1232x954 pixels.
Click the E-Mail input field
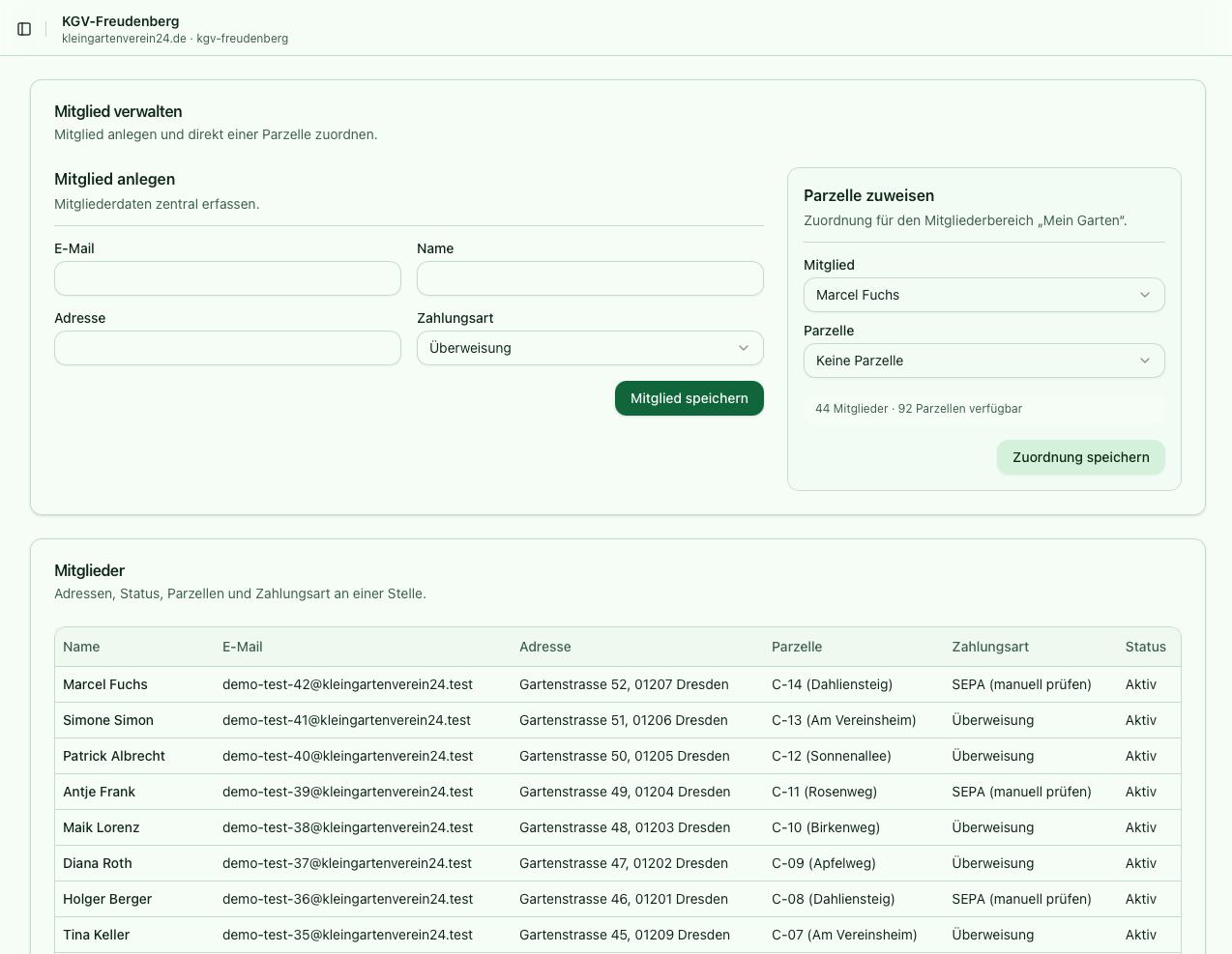(227, 278)
